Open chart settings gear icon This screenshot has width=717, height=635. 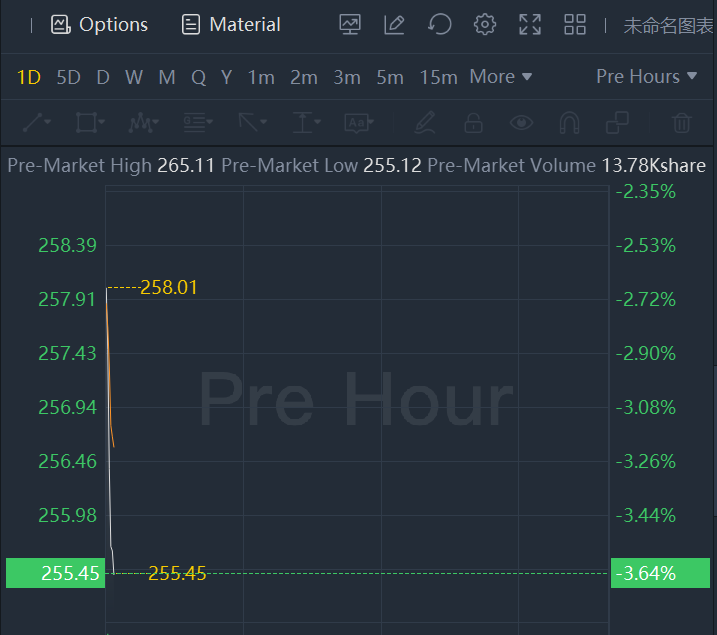tap(485, 25)
